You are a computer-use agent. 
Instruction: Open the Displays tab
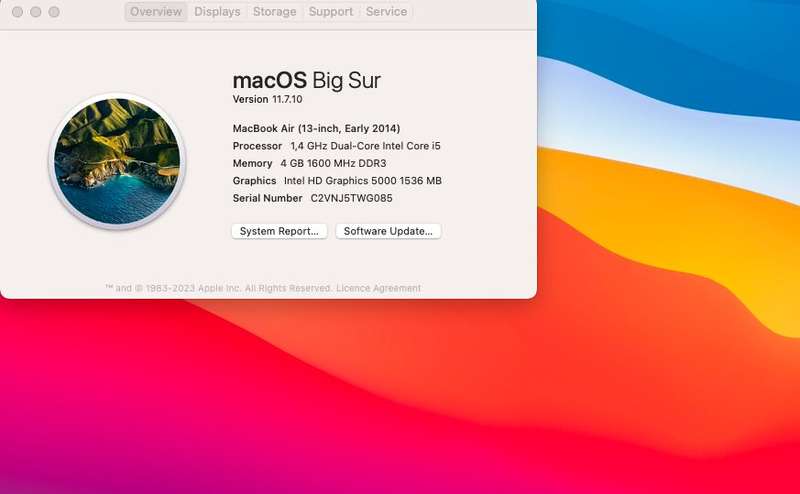(217, 12)
